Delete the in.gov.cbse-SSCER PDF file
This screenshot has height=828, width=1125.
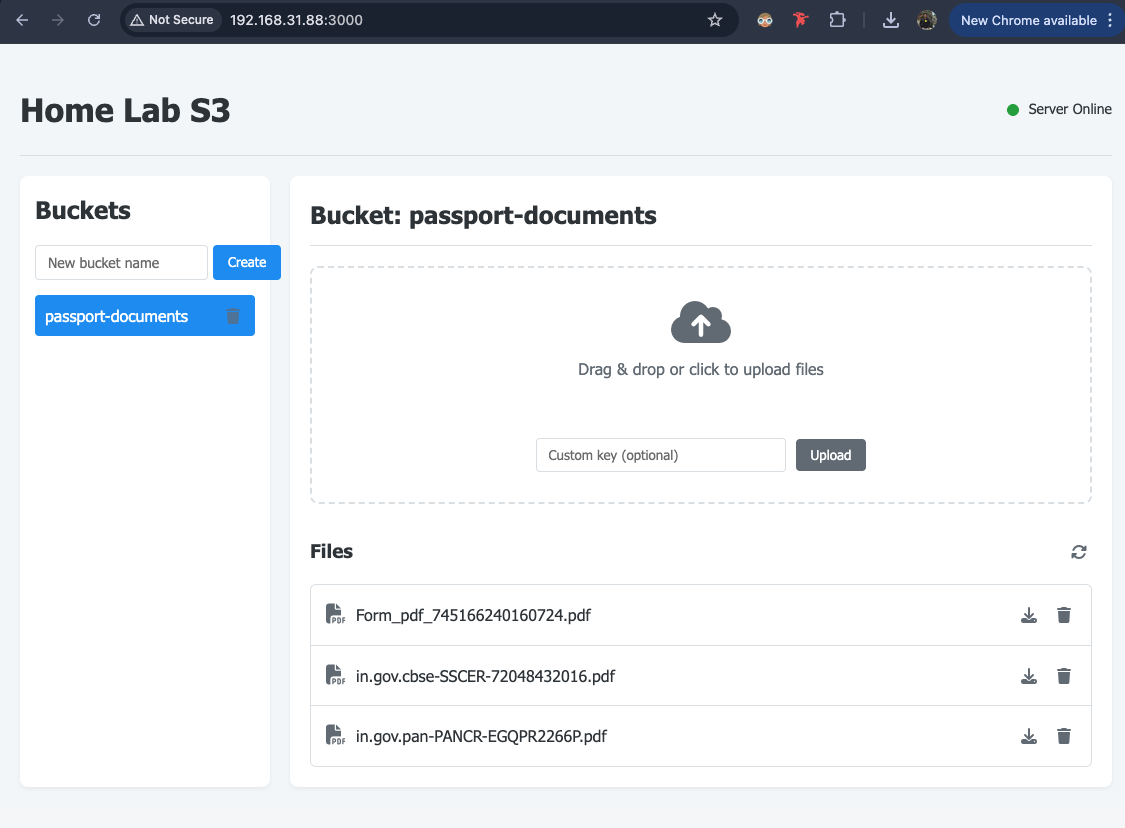tap(1064, 676)
